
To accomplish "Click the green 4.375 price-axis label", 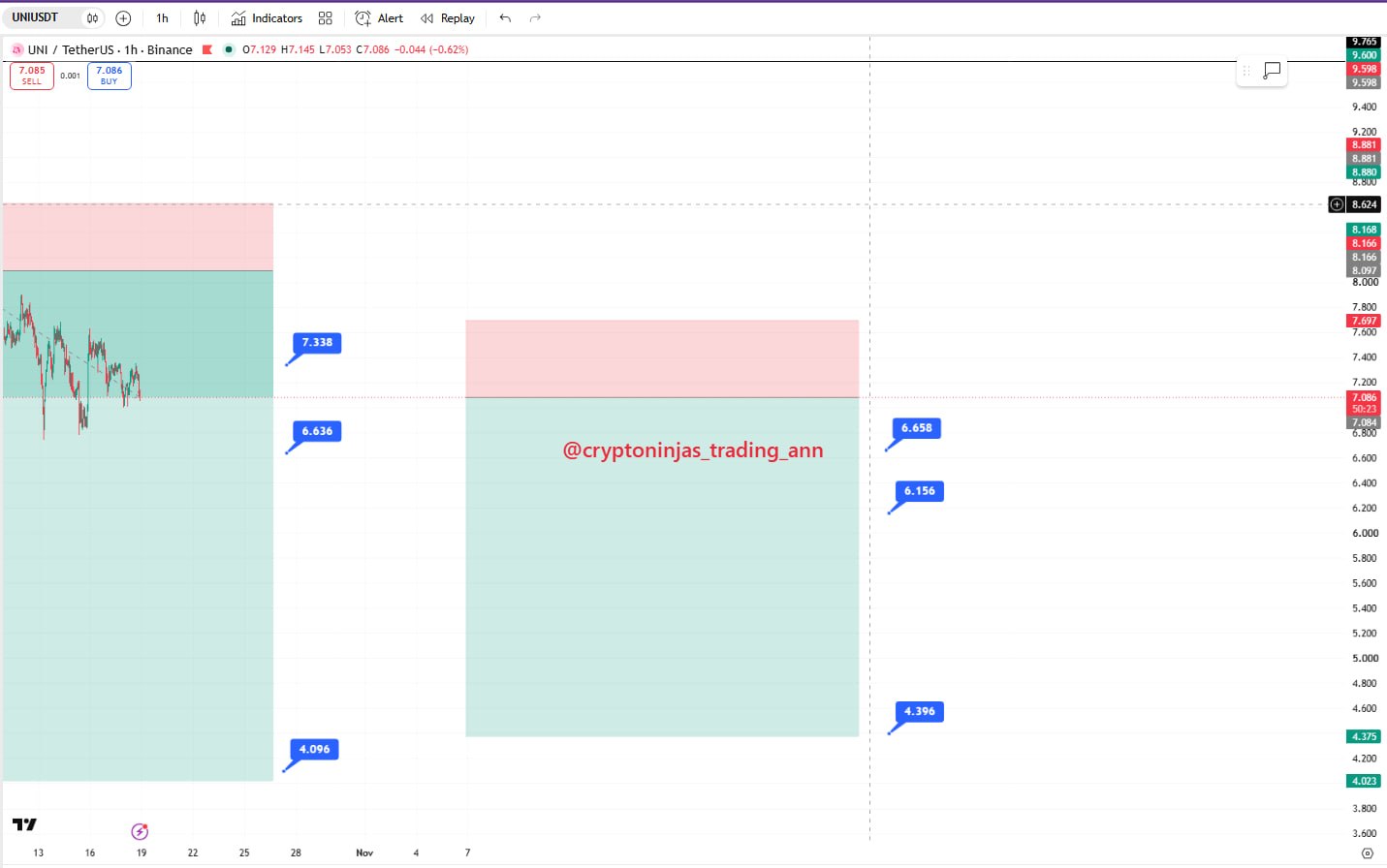I will [x=1364, y=736].
